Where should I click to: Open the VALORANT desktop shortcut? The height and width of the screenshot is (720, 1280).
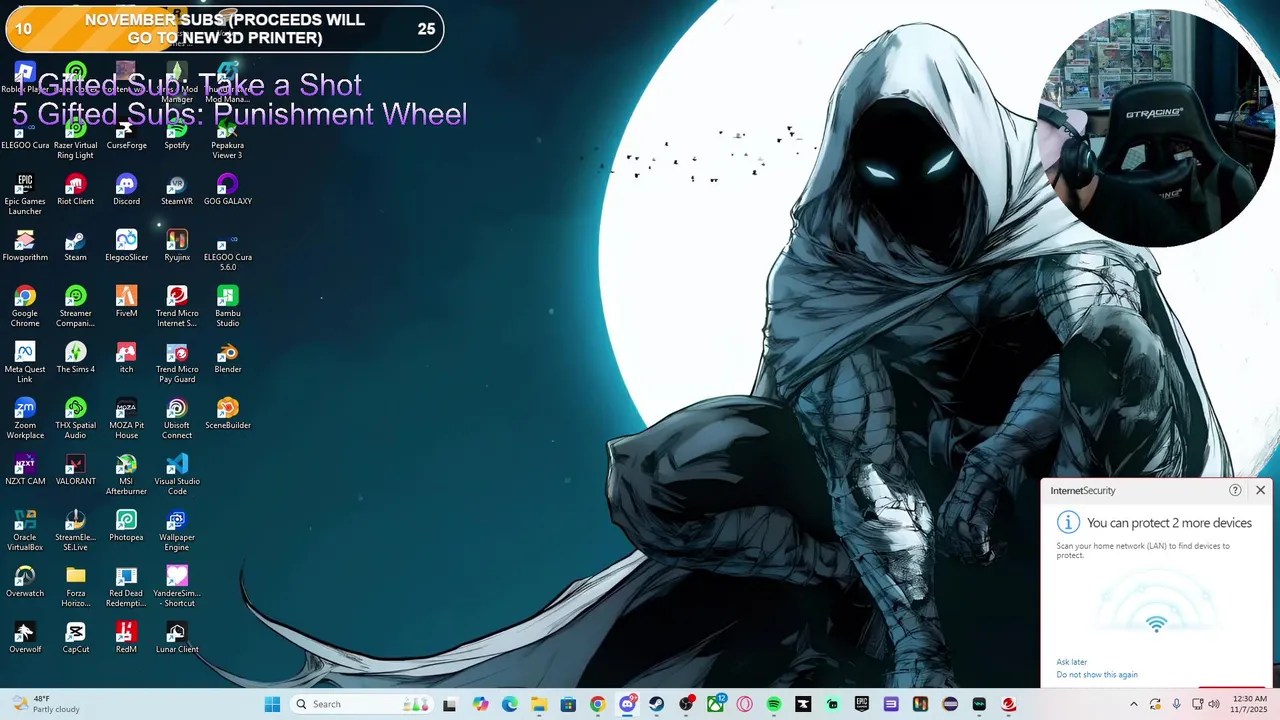tap(75, 470)
